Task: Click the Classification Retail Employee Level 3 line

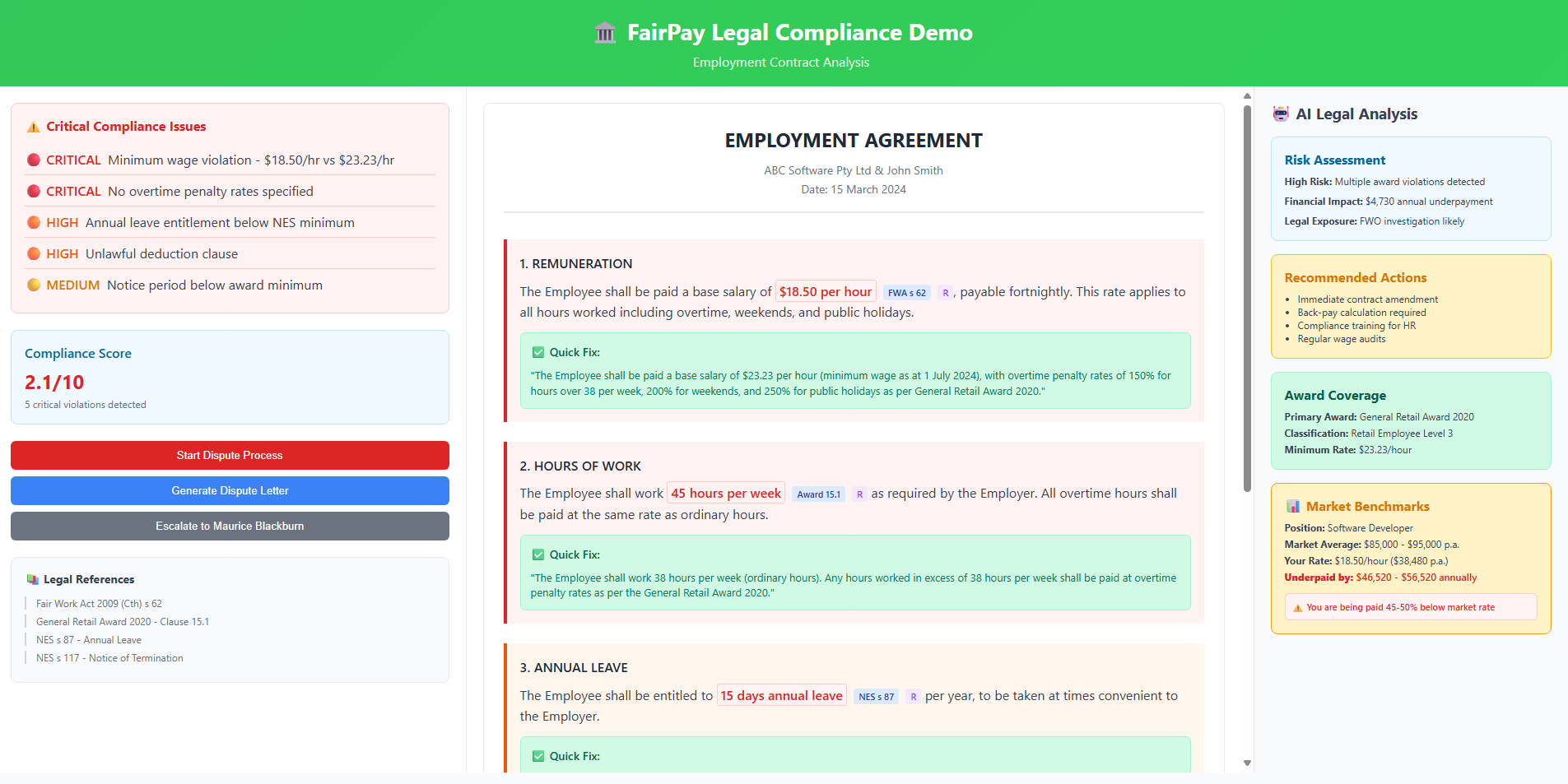Action: click(1368, 434)
